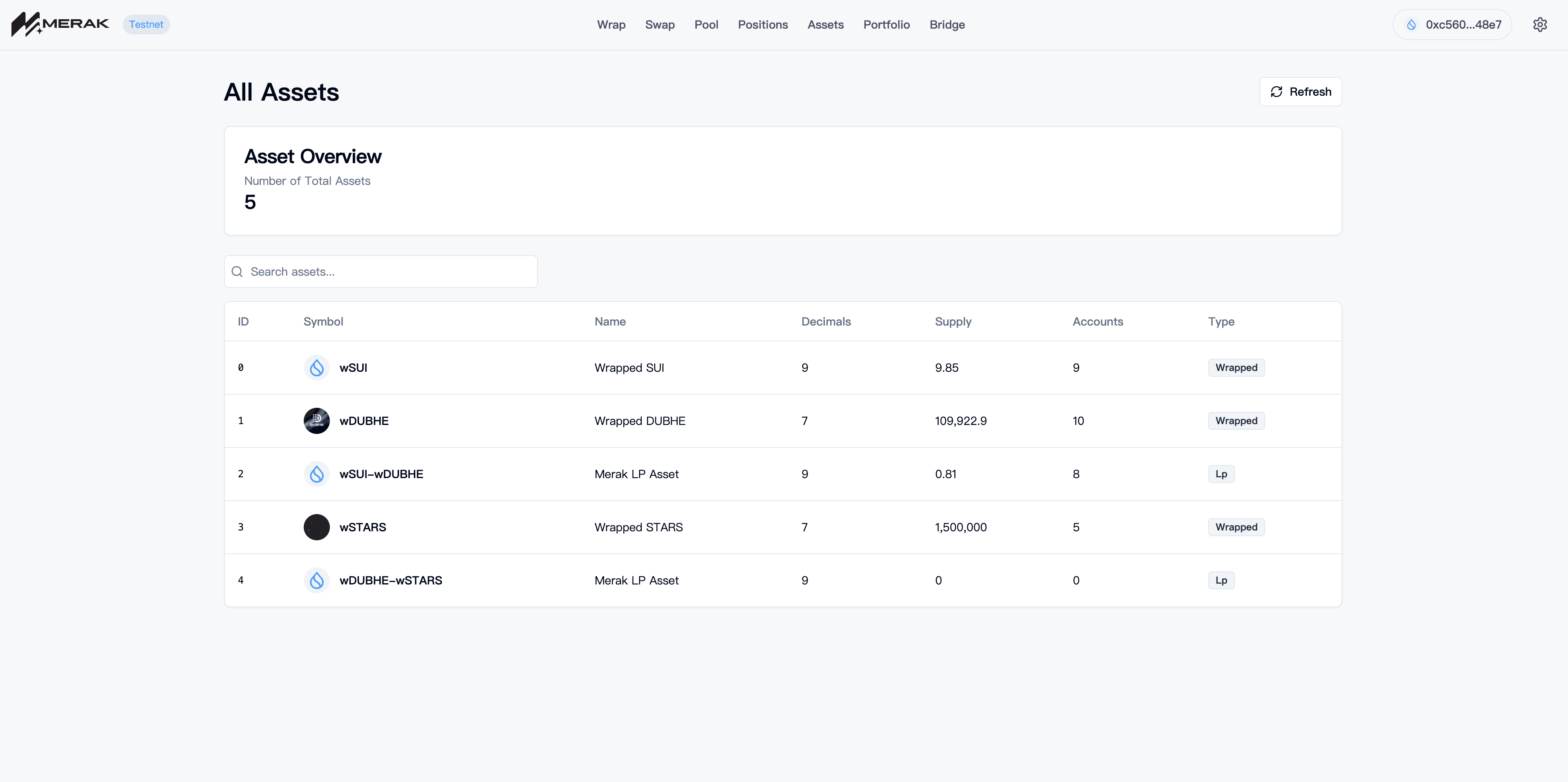Click the Type column header
1568x782 pixels.
(x=1221, y=321)
